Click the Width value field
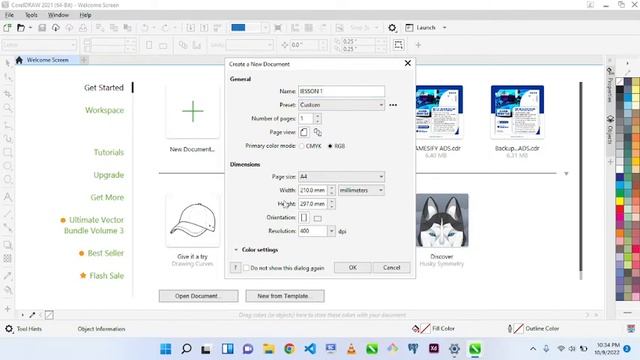The image size is (640, 360). click(x=313, y=190)
